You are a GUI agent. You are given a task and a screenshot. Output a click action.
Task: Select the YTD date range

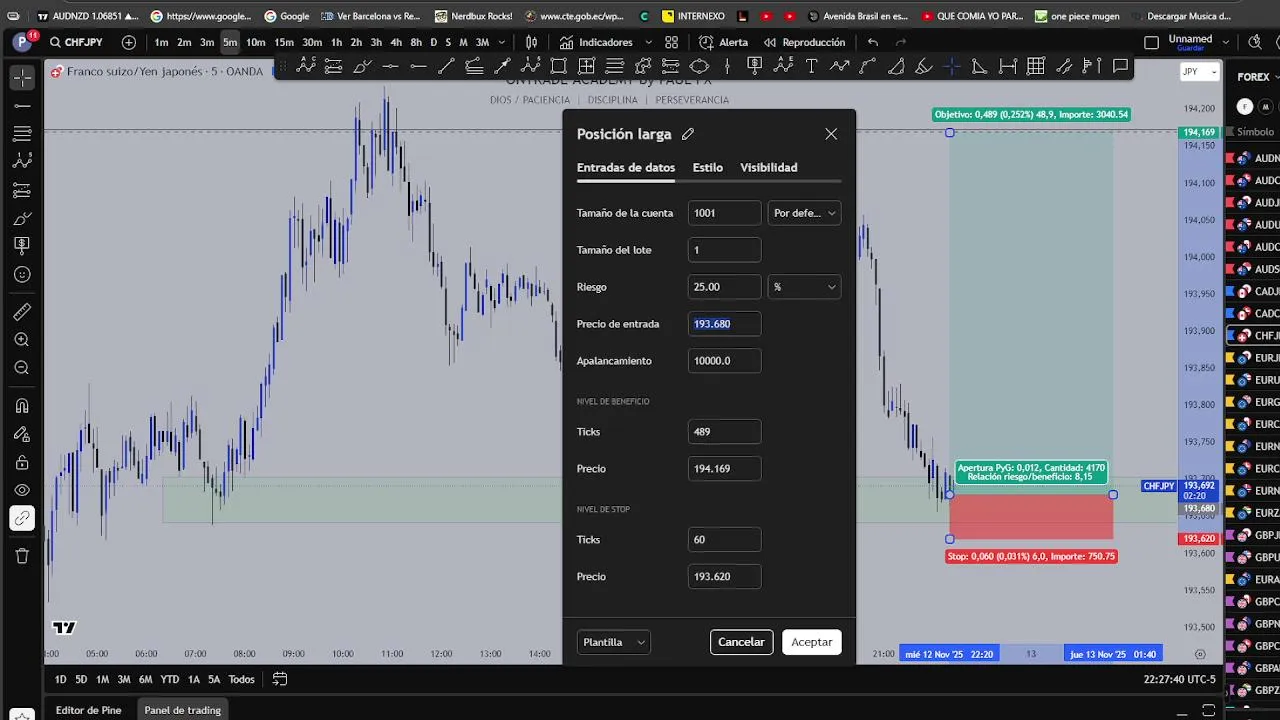point(170,679)
